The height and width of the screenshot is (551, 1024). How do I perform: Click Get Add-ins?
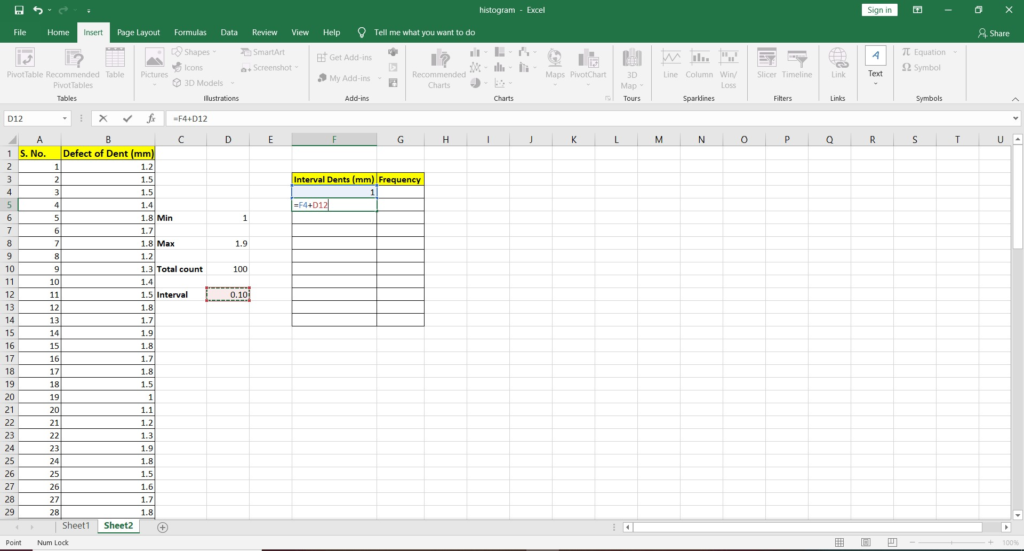click(344, 57)
